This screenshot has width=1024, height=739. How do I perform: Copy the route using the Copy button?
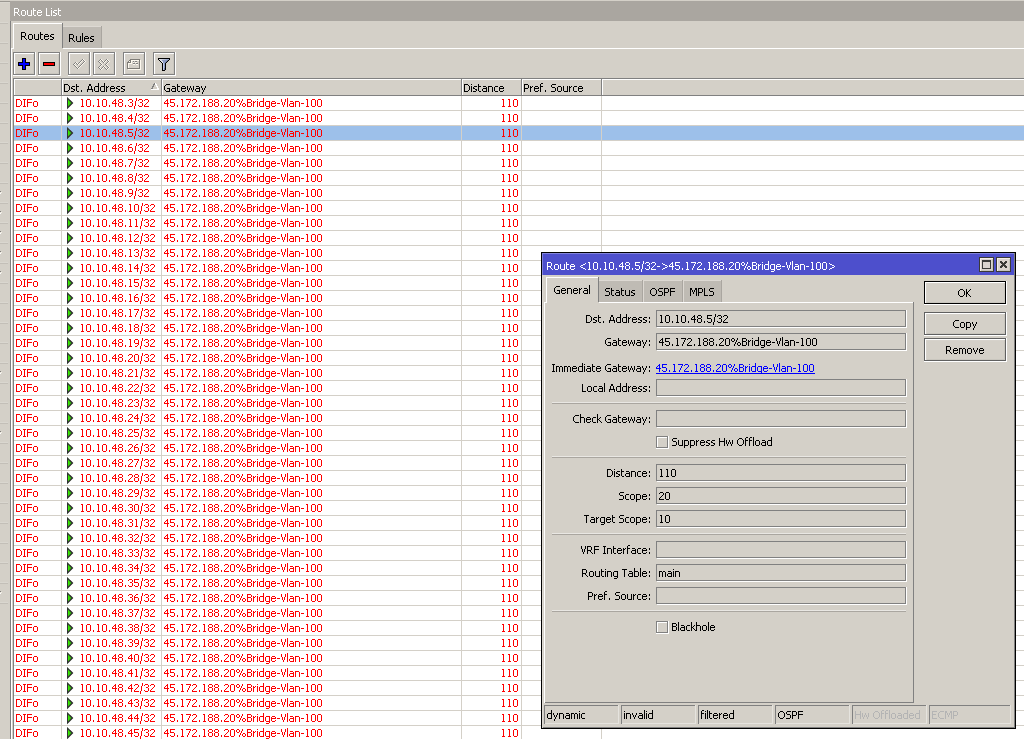964,323
